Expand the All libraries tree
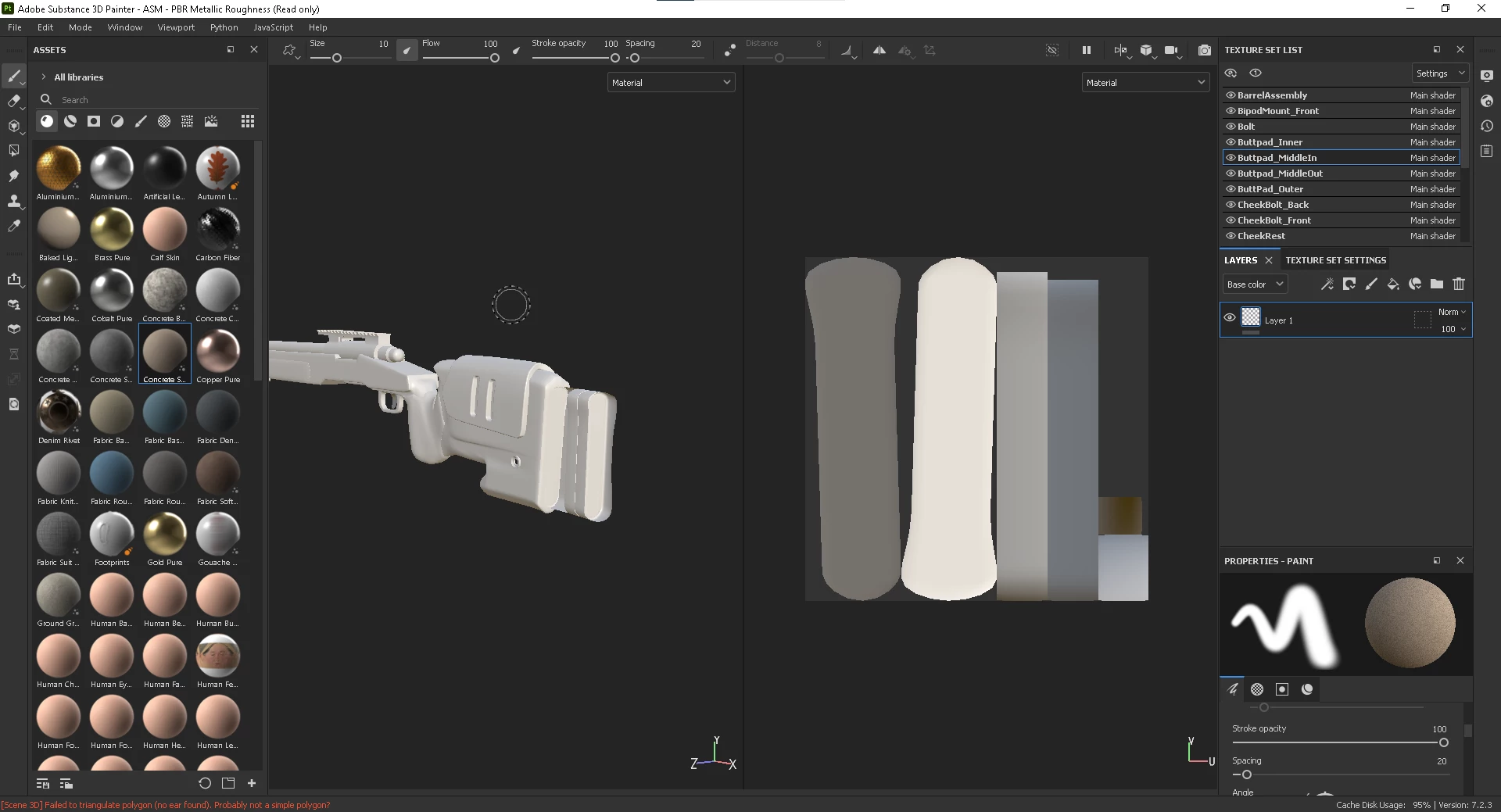The image size is (1501, 812). tap(44, 77)
